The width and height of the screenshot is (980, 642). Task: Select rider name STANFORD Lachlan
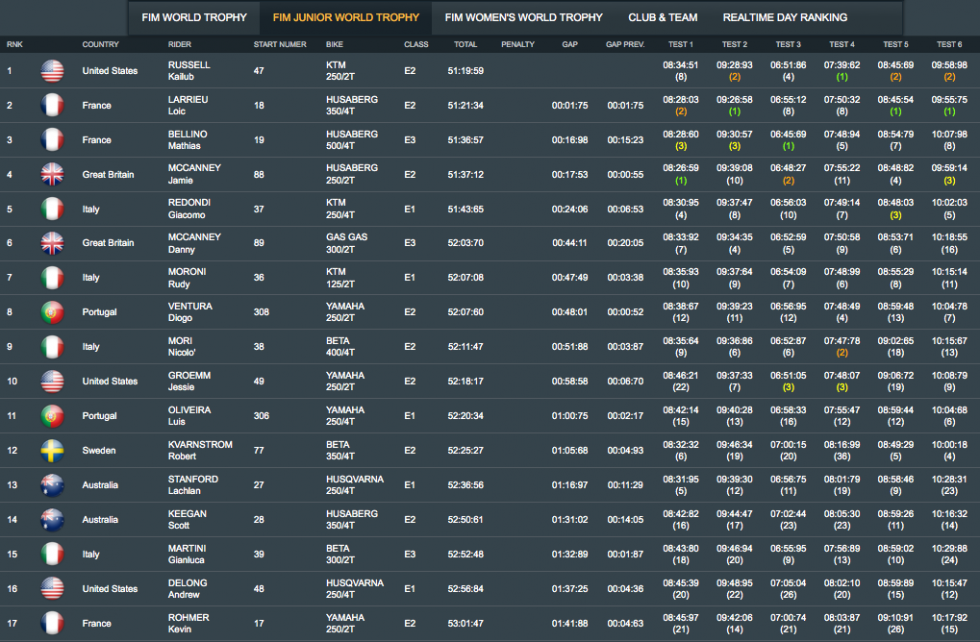tap(193, 485)
